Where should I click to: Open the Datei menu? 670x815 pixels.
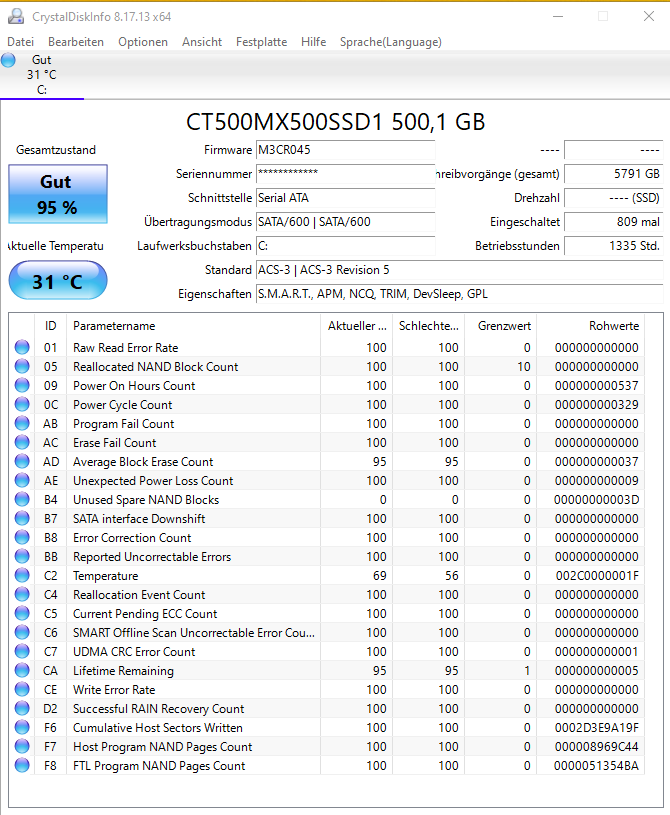(21, 42)
